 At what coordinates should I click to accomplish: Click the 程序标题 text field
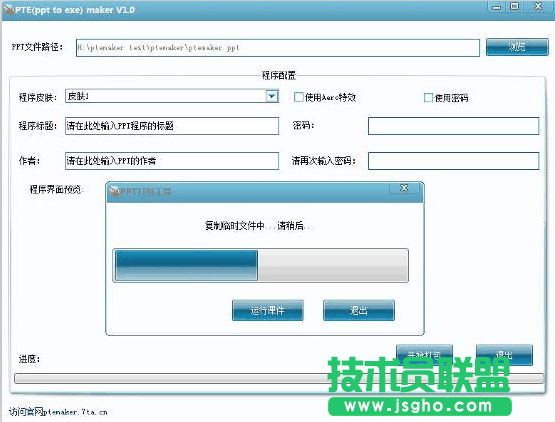[172, 126]
